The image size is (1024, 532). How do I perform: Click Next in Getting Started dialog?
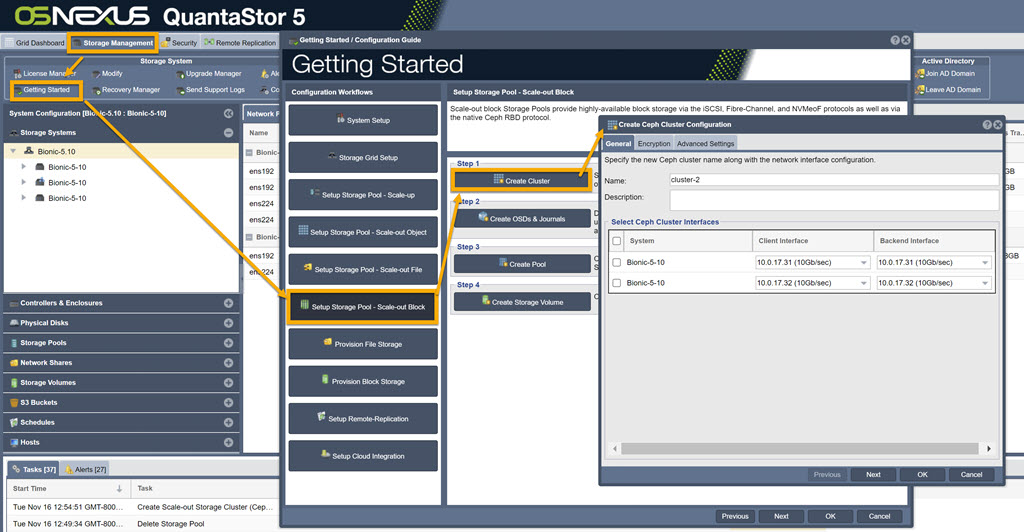tap(781, 516)
